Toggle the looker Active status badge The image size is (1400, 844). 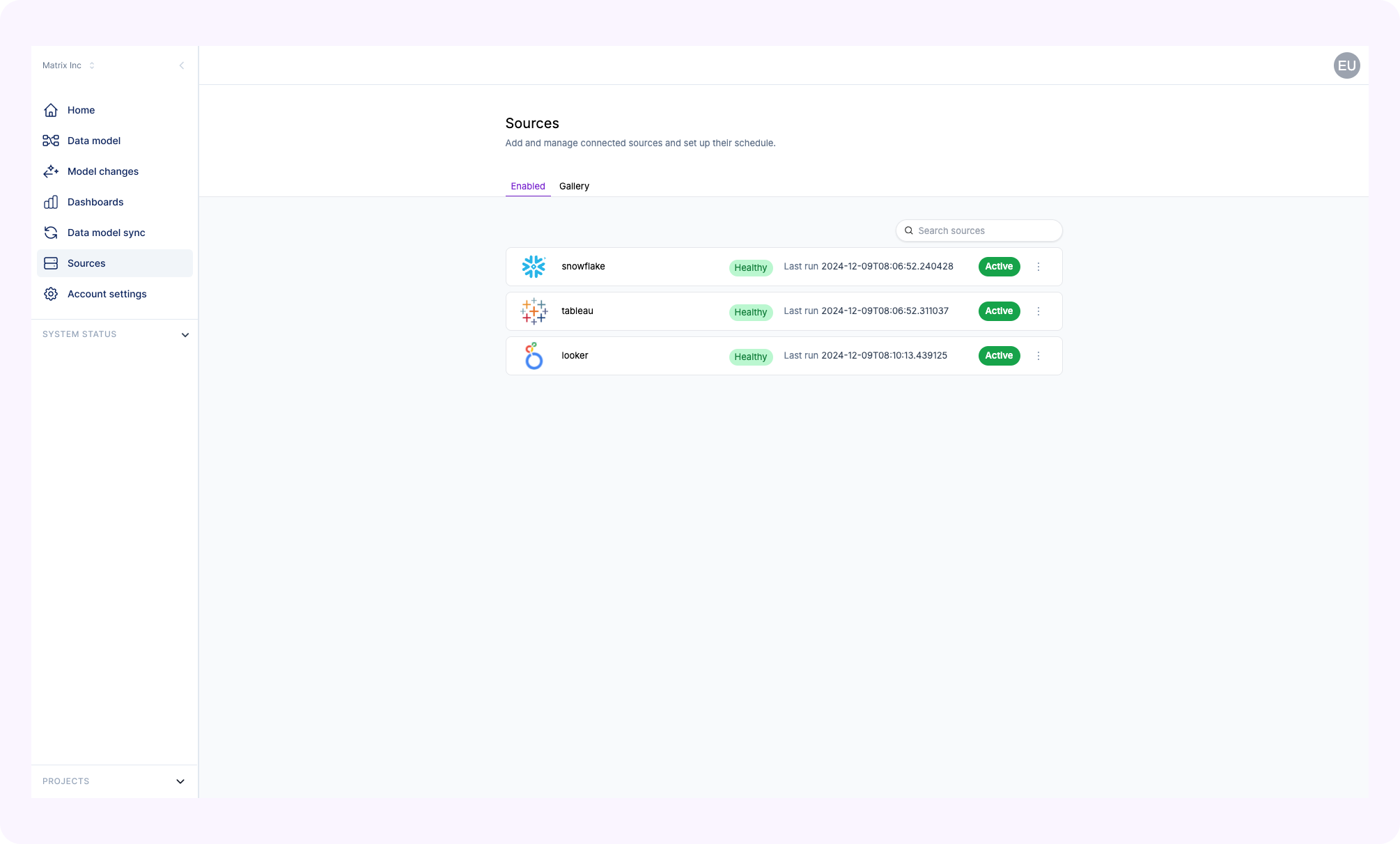click(999, 356)
